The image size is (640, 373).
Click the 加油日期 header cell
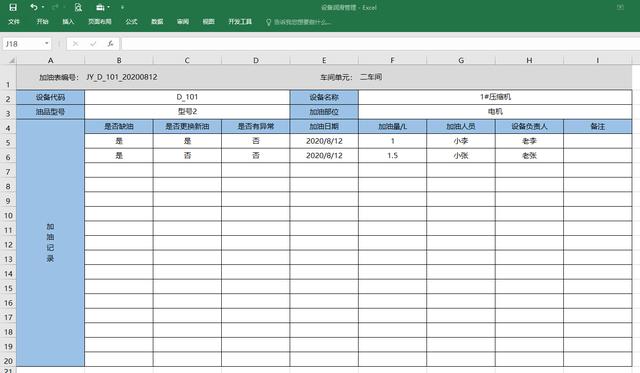tap(324, 127)
